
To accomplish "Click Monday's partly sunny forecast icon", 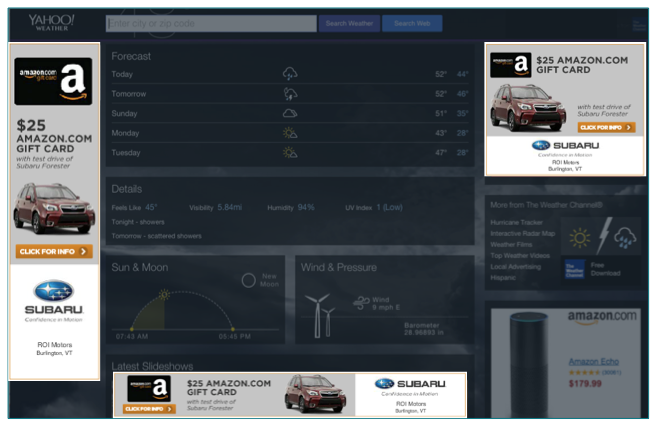I will [290, 133].
